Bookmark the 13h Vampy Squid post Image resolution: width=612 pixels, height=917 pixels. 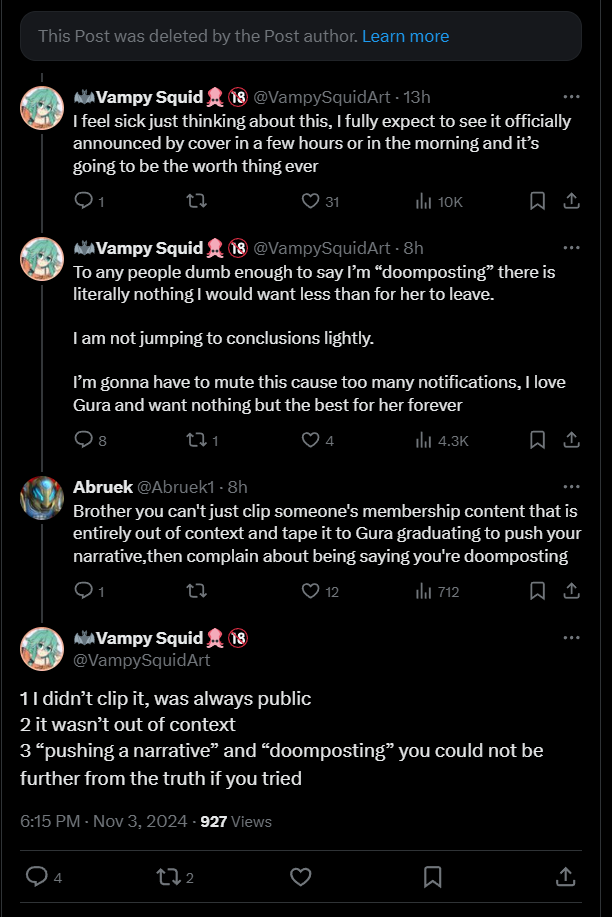coord(537,201)
